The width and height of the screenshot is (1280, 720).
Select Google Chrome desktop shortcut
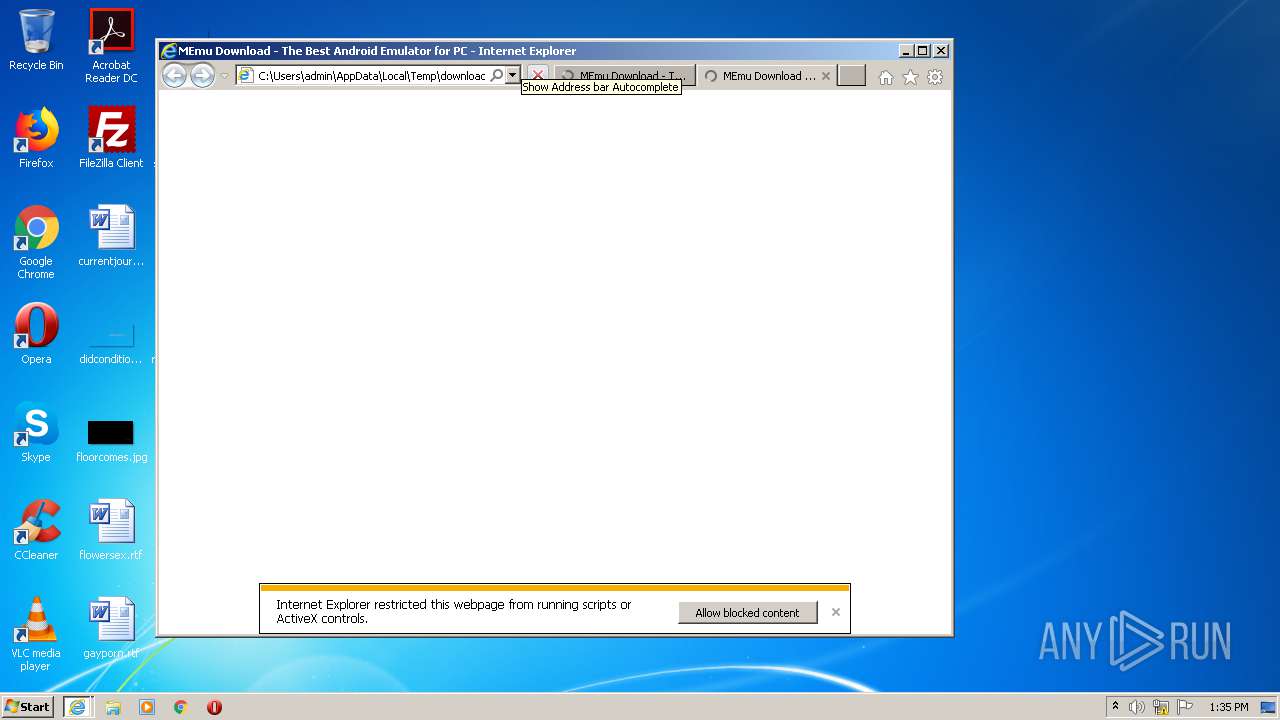coord(36,243)
